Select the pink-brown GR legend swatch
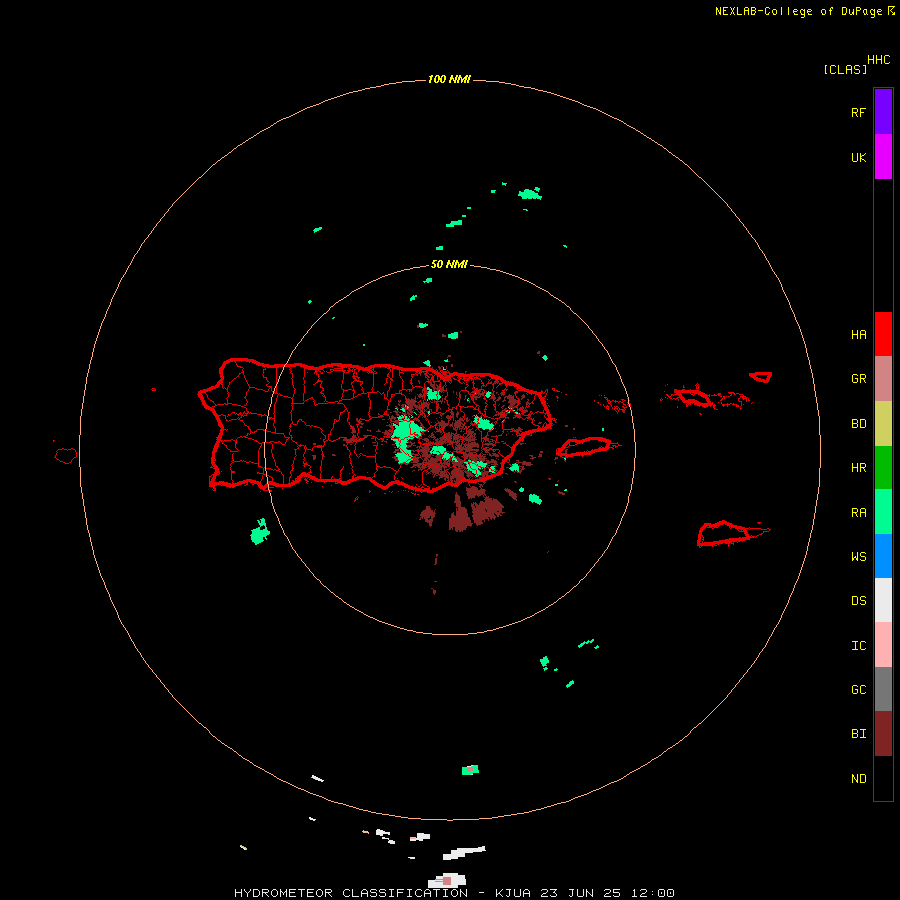The height and width of the screenshot is (900, 900). [883, 379]
